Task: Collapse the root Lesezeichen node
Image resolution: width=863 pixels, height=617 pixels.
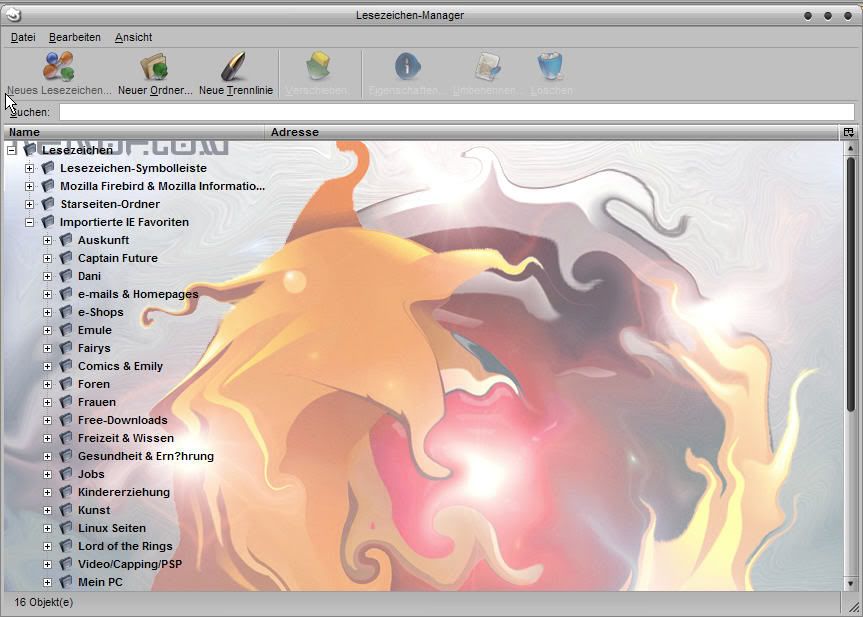Action: [12, 150]
